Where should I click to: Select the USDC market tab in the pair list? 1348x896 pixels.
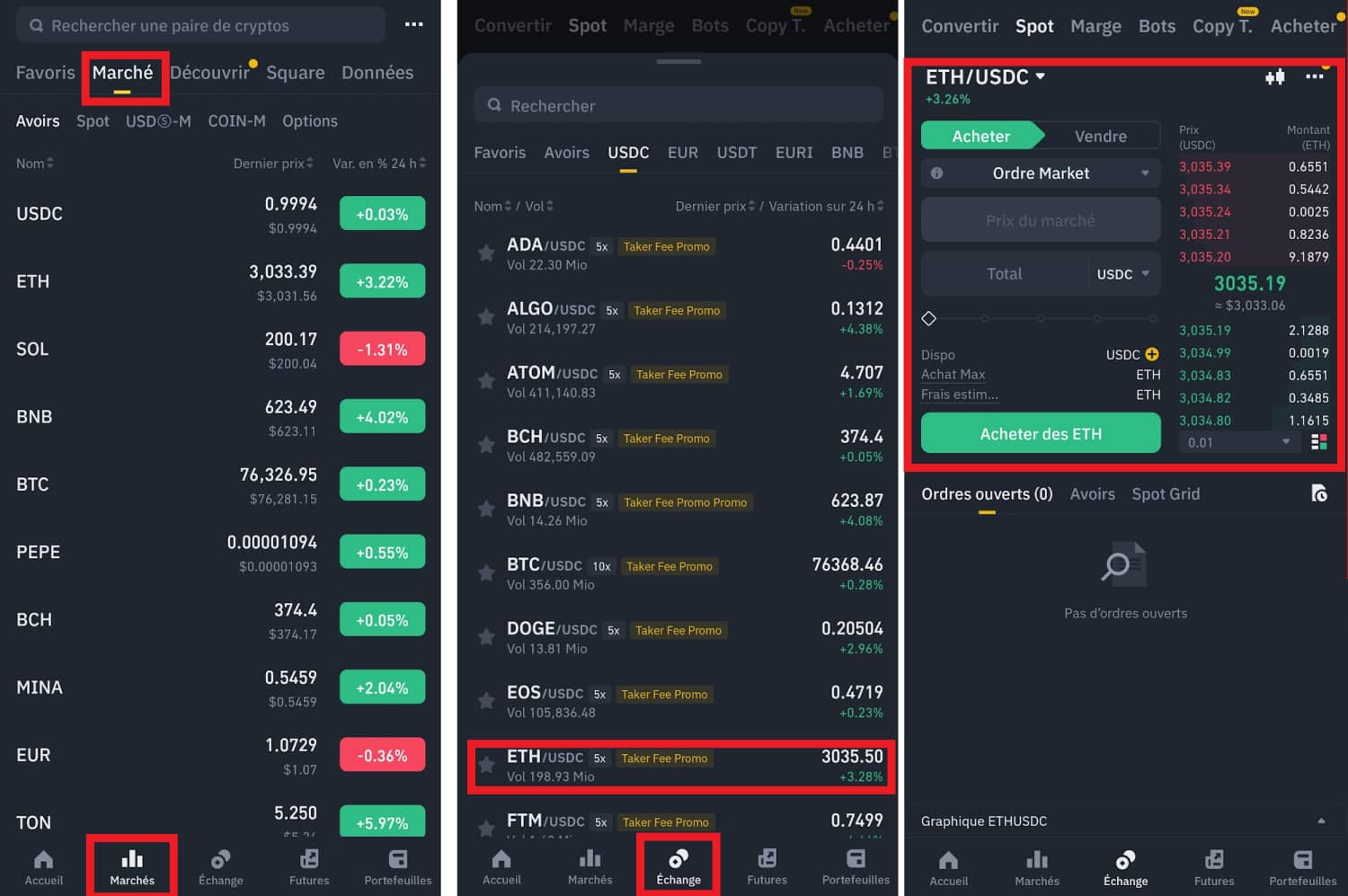627,153
